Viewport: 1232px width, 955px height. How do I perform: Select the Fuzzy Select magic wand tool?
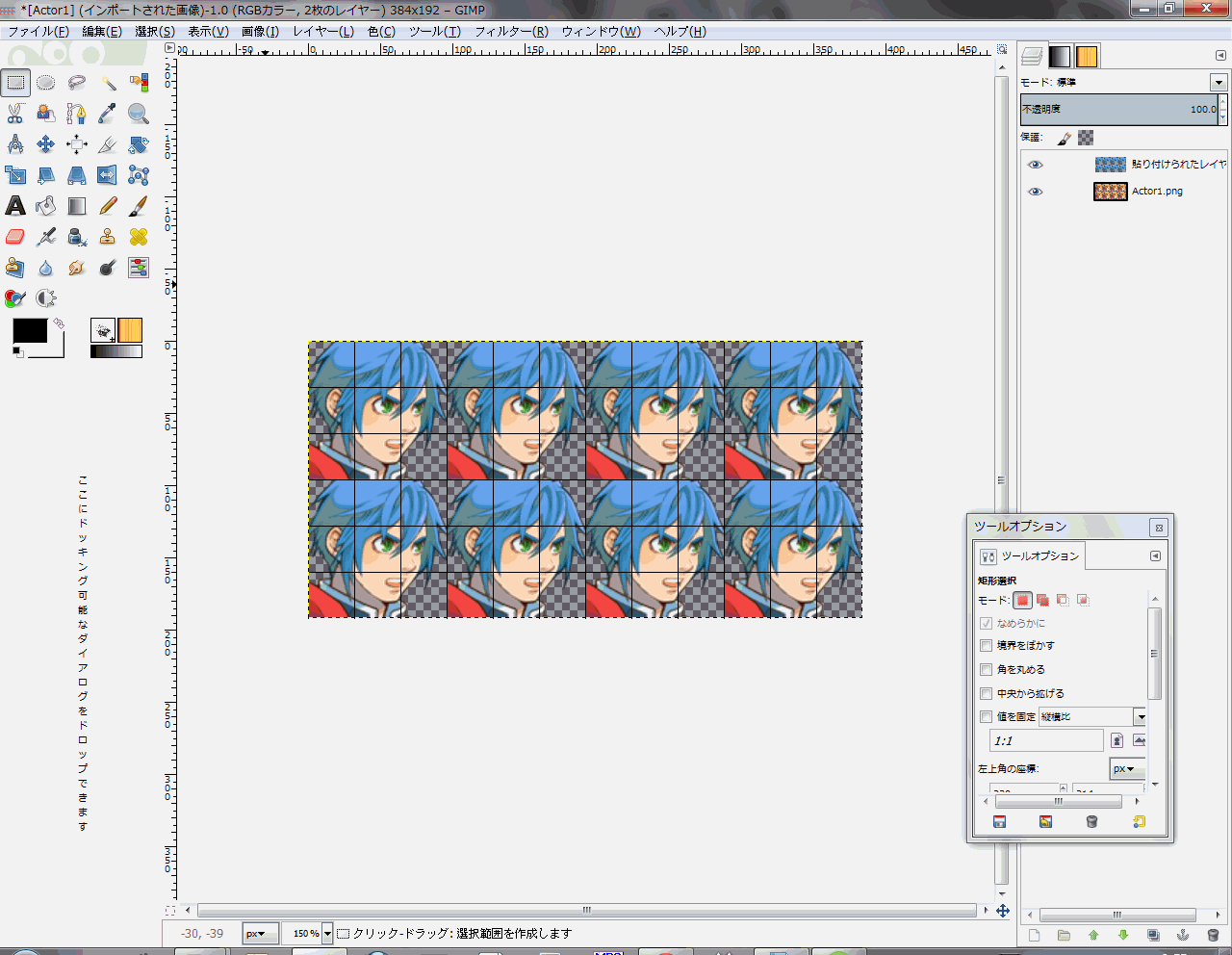click(108, 83)
